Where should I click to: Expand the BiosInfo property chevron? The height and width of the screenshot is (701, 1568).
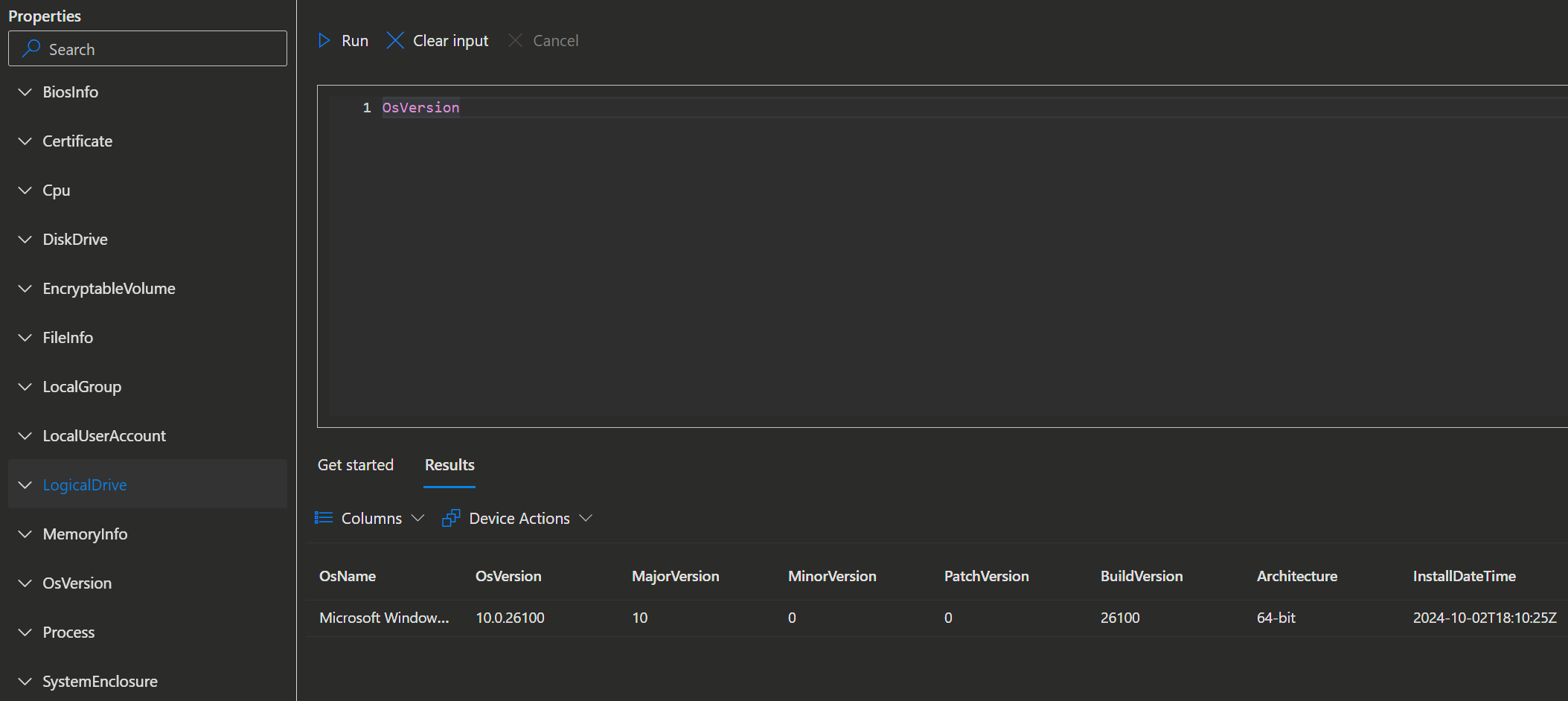(25, 92)
